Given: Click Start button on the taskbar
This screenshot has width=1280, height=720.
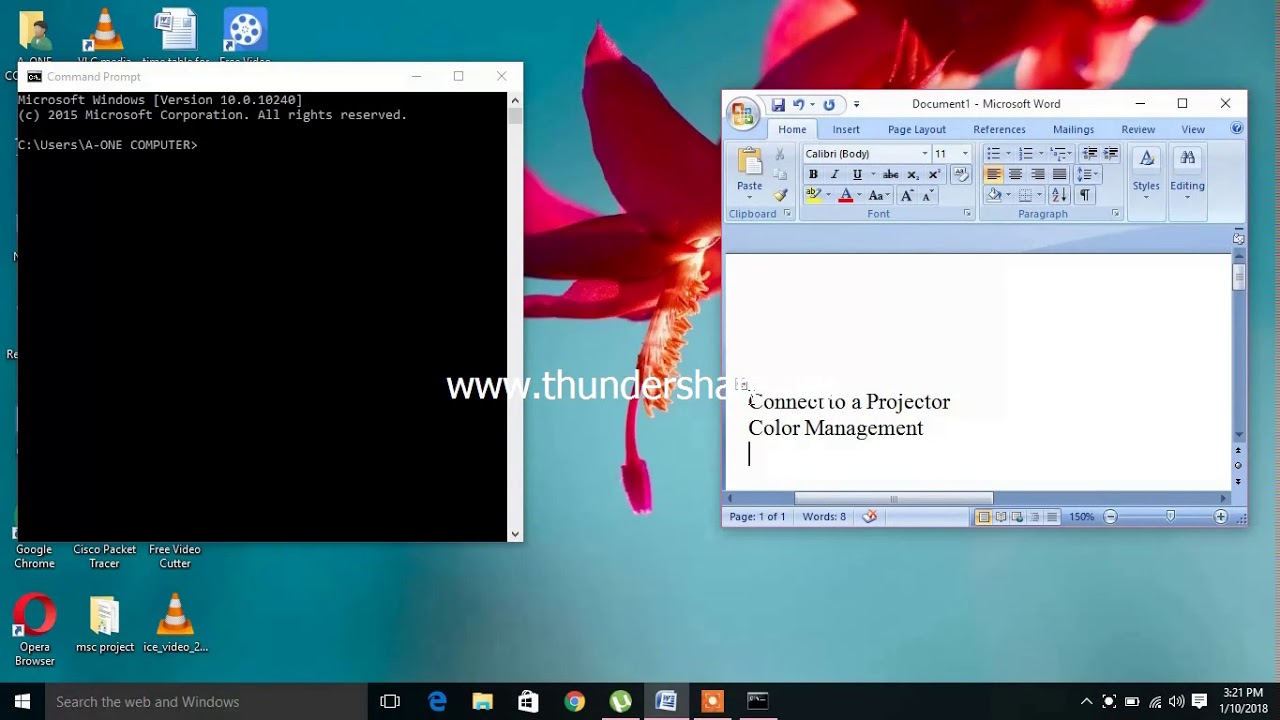Looking at the screenshot, I should tap(22, 701).
